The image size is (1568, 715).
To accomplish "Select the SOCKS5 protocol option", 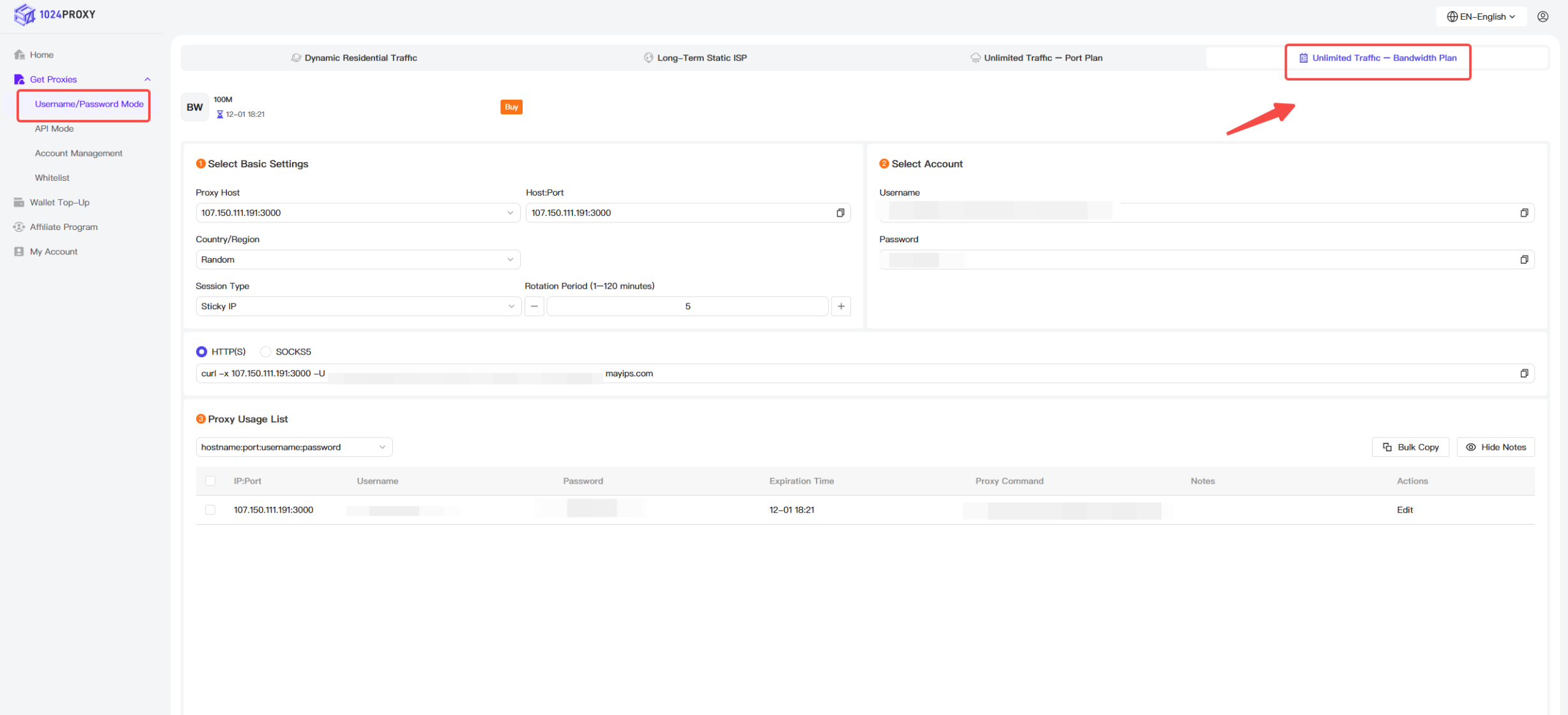I will (266, 351).
